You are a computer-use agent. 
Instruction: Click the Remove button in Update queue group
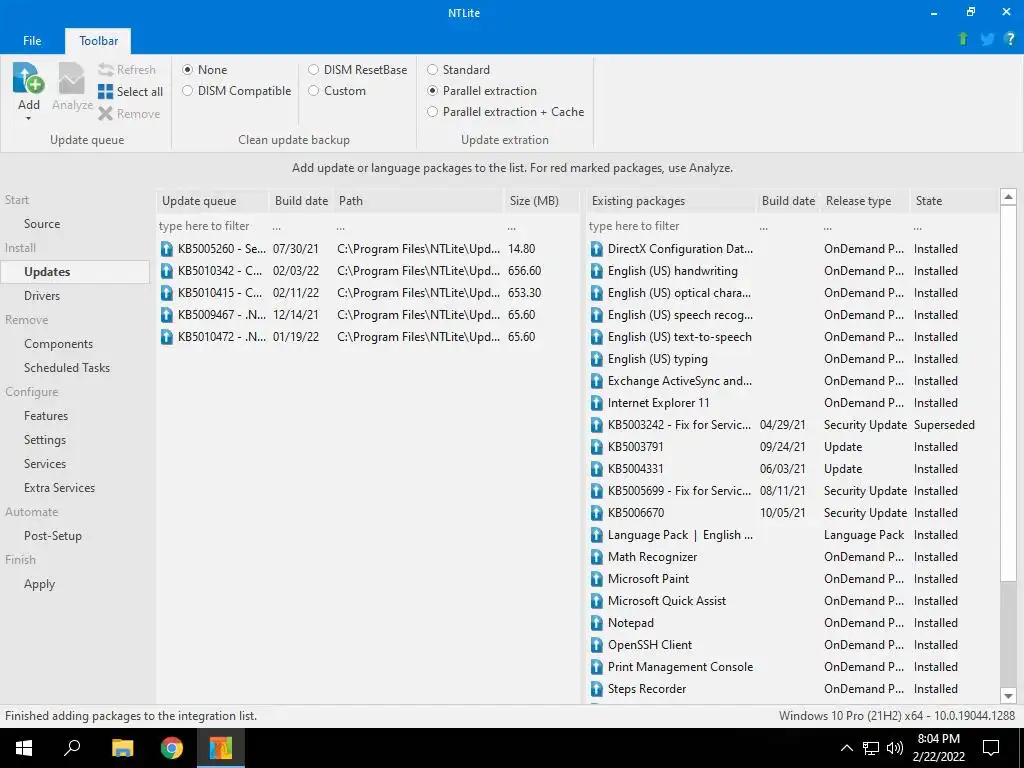[129, 114]
